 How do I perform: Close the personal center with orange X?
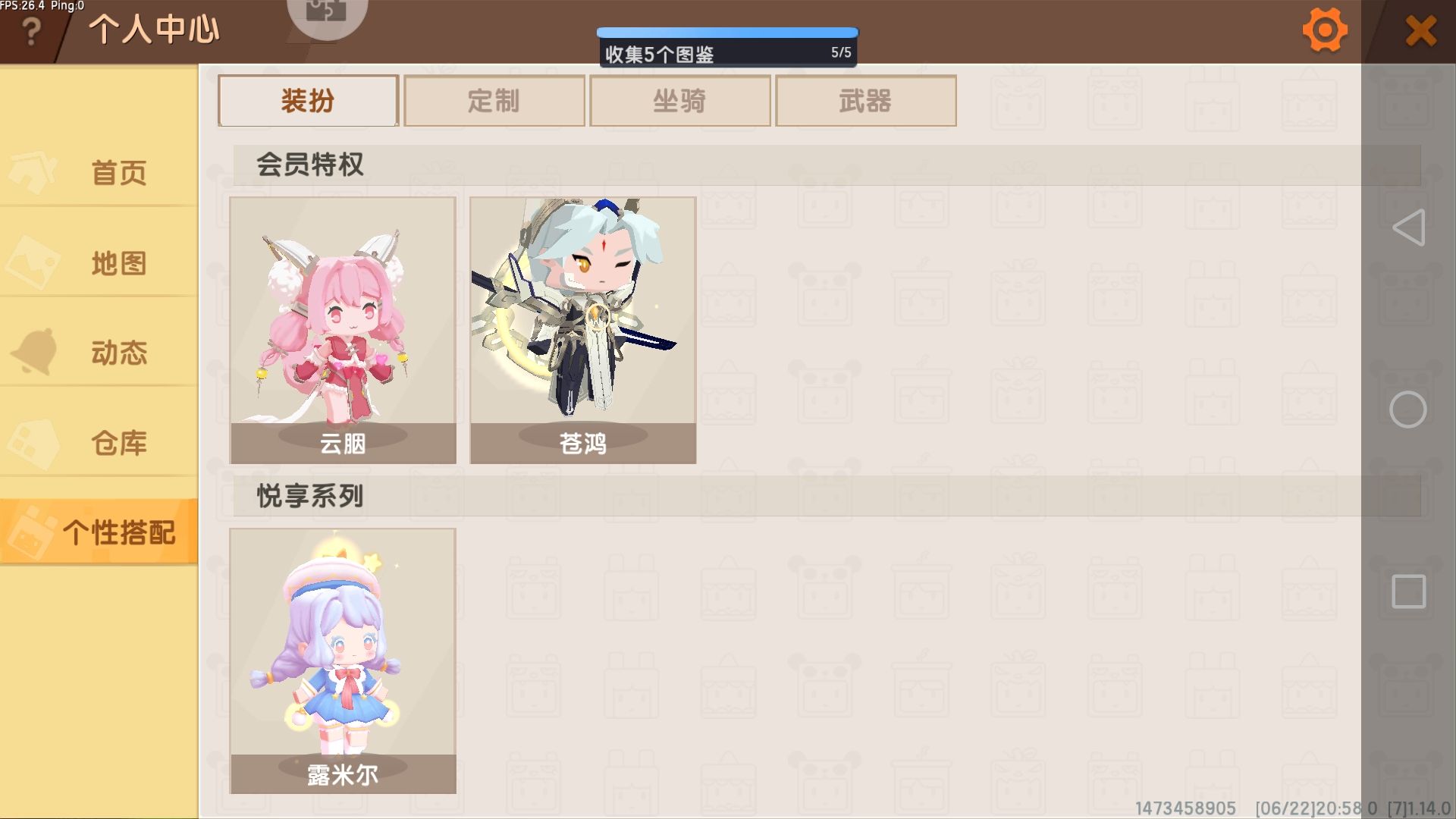point(1420,32)
